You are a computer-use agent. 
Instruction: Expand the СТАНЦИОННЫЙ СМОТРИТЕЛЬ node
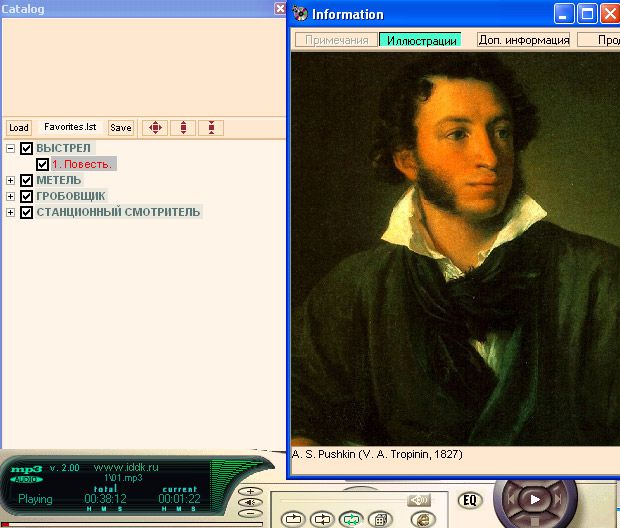[11, 212]
